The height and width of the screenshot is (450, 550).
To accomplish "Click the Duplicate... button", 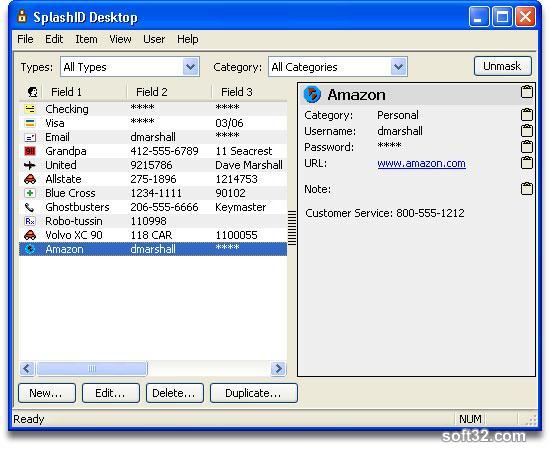I will click(x=254, y=393).
